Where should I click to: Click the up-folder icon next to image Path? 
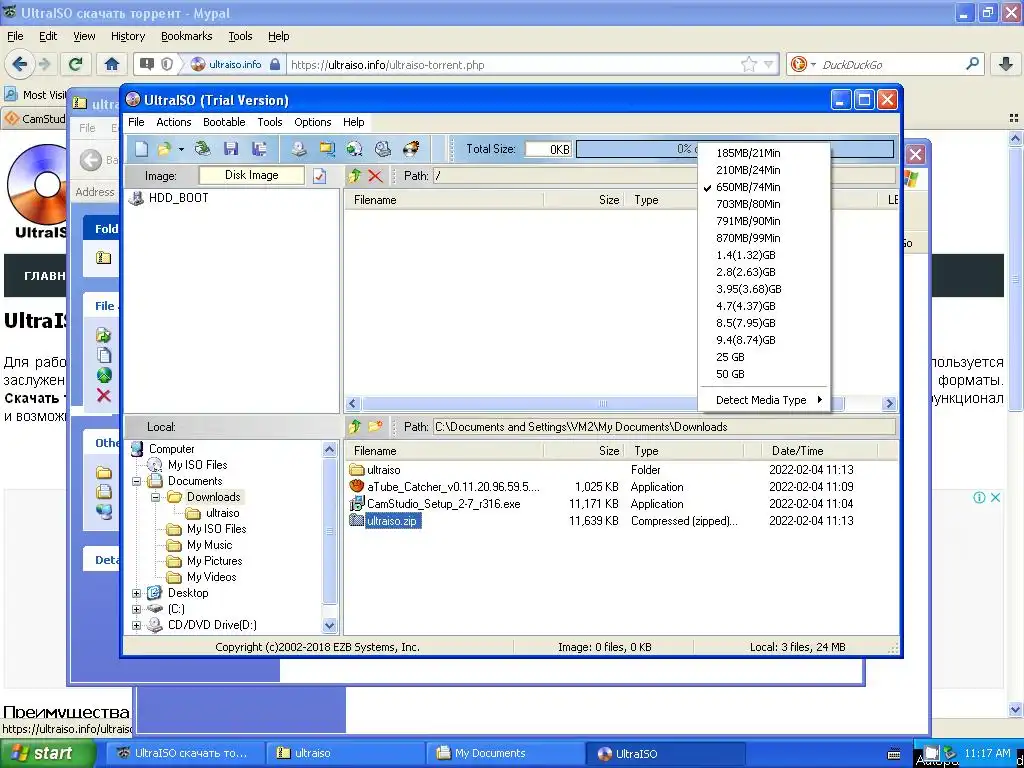coord(355,176)
